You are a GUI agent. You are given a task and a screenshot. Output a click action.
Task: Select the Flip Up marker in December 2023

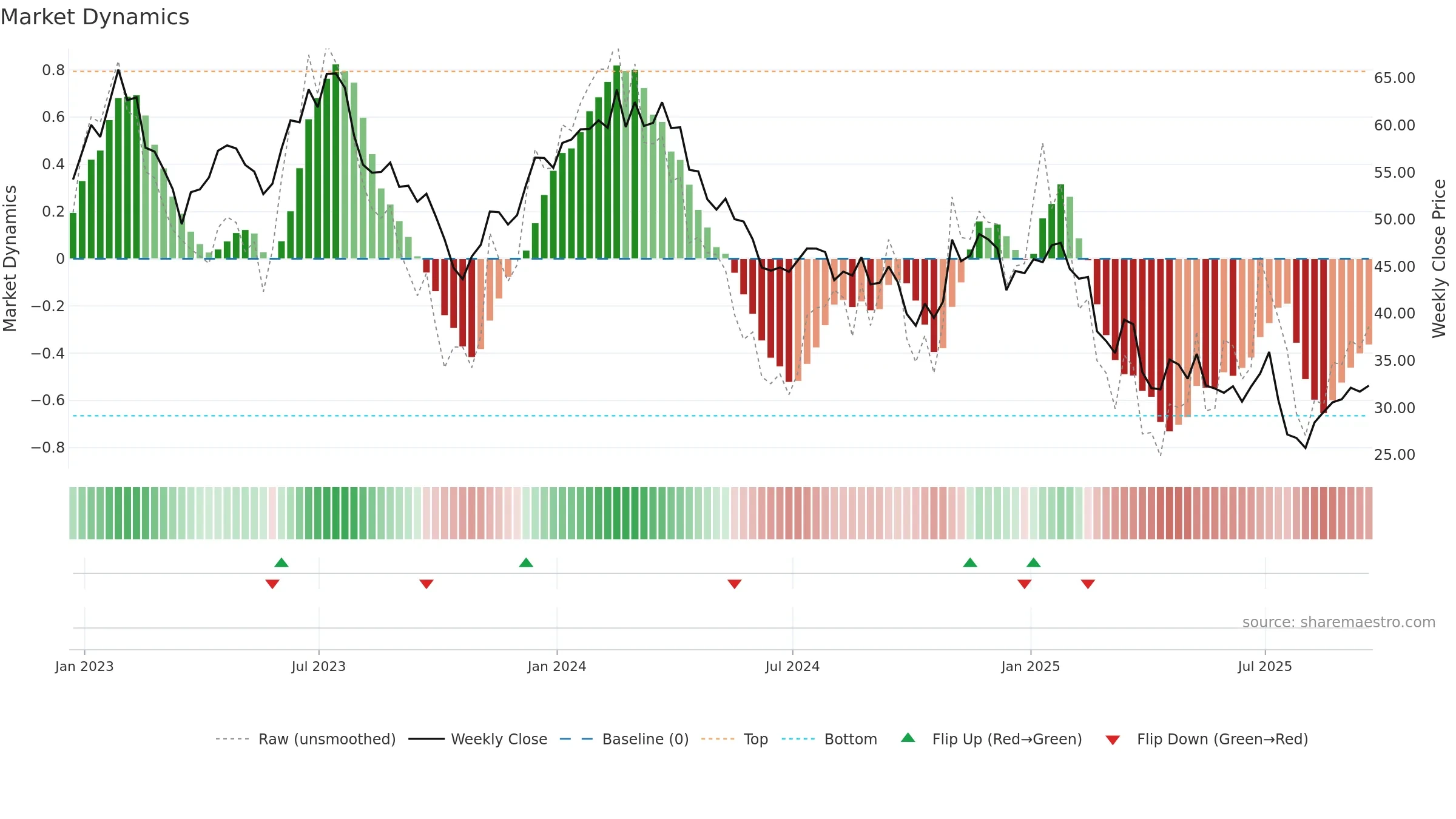point(526,562)
